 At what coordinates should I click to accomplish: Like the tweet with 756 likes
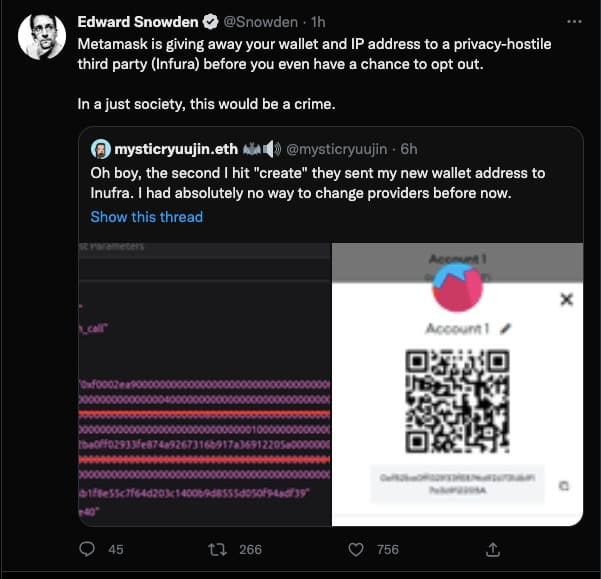pos(357,548)
